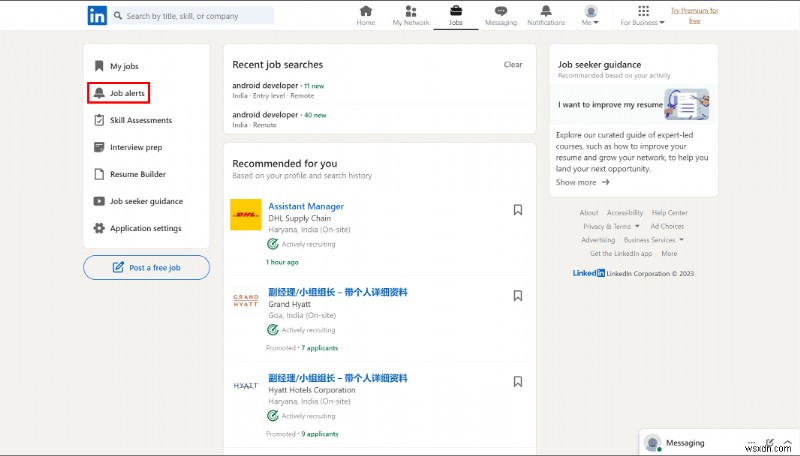Click the Messaging bar profile avatar

tap(653, 442)
